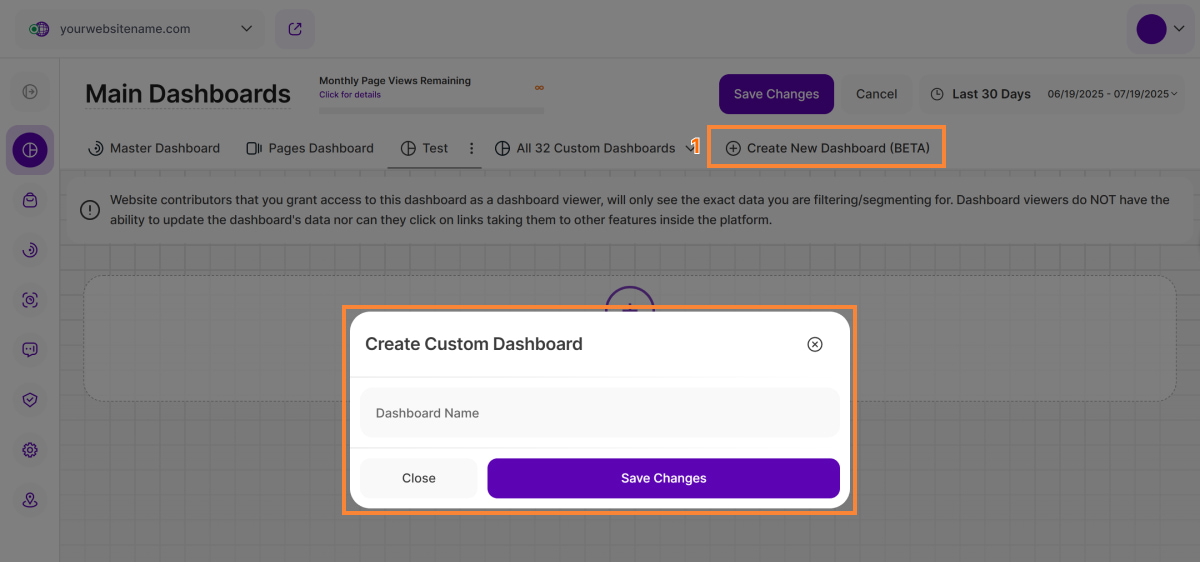This screenshot has width=1200, height=562.
Task: Open website in new tab icon
Action: (x=295, y=29)
